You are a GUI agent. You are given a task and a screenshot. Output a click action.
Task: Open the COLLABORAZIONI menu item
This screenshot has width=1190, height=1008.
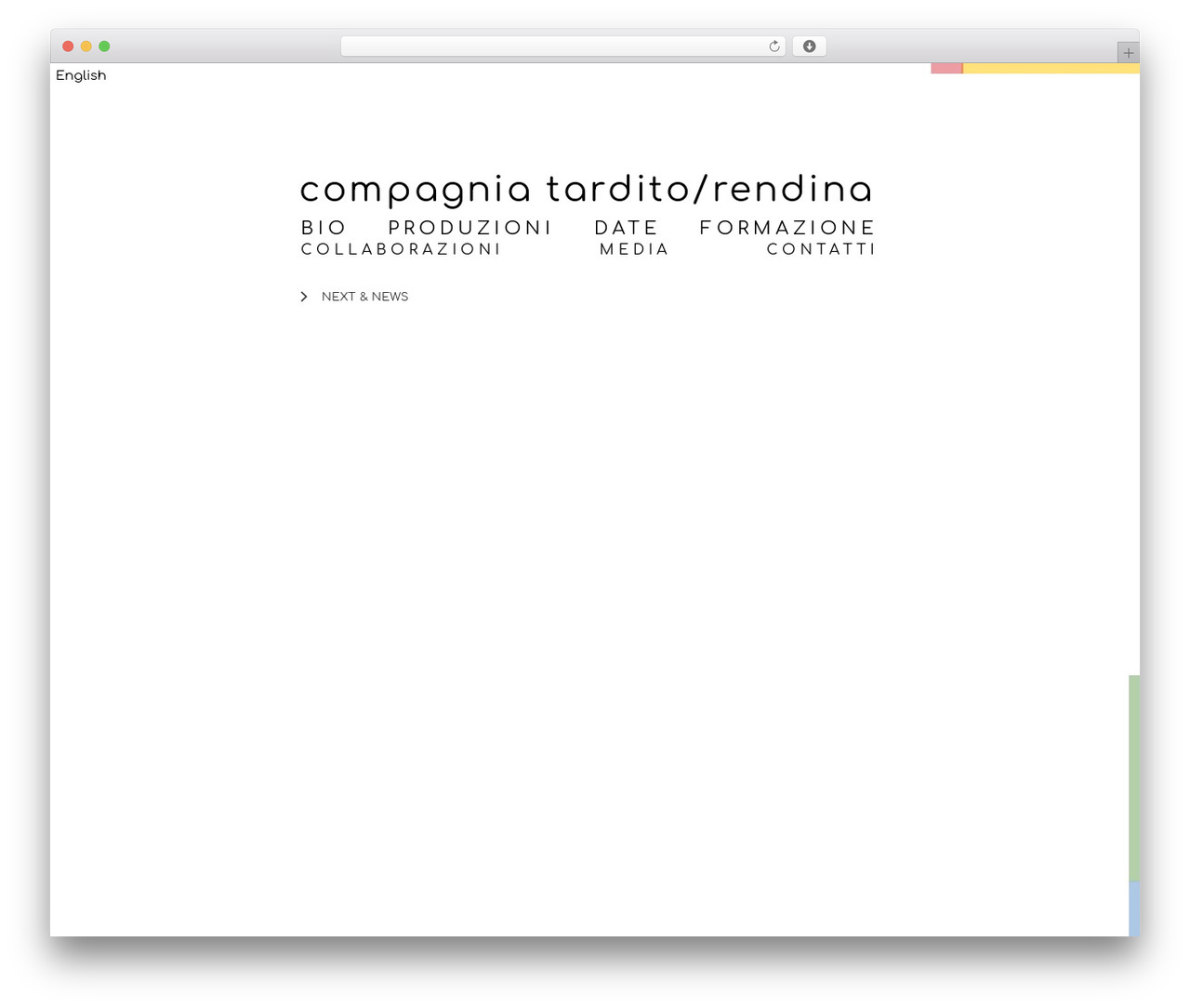pos(401,249)
